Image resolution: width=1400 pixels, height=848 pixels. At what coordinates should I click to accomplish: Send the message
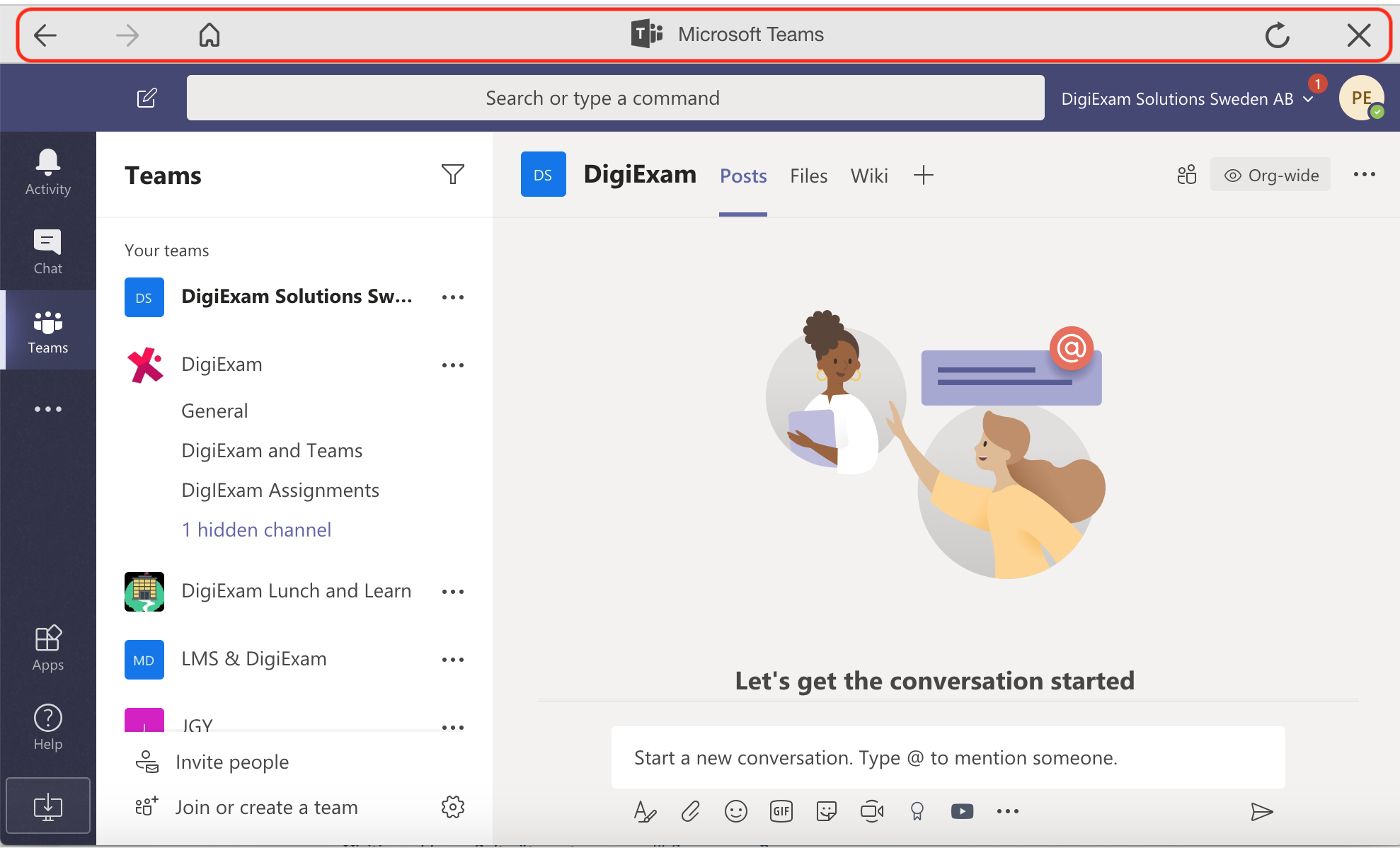(x=1263, y=811)
